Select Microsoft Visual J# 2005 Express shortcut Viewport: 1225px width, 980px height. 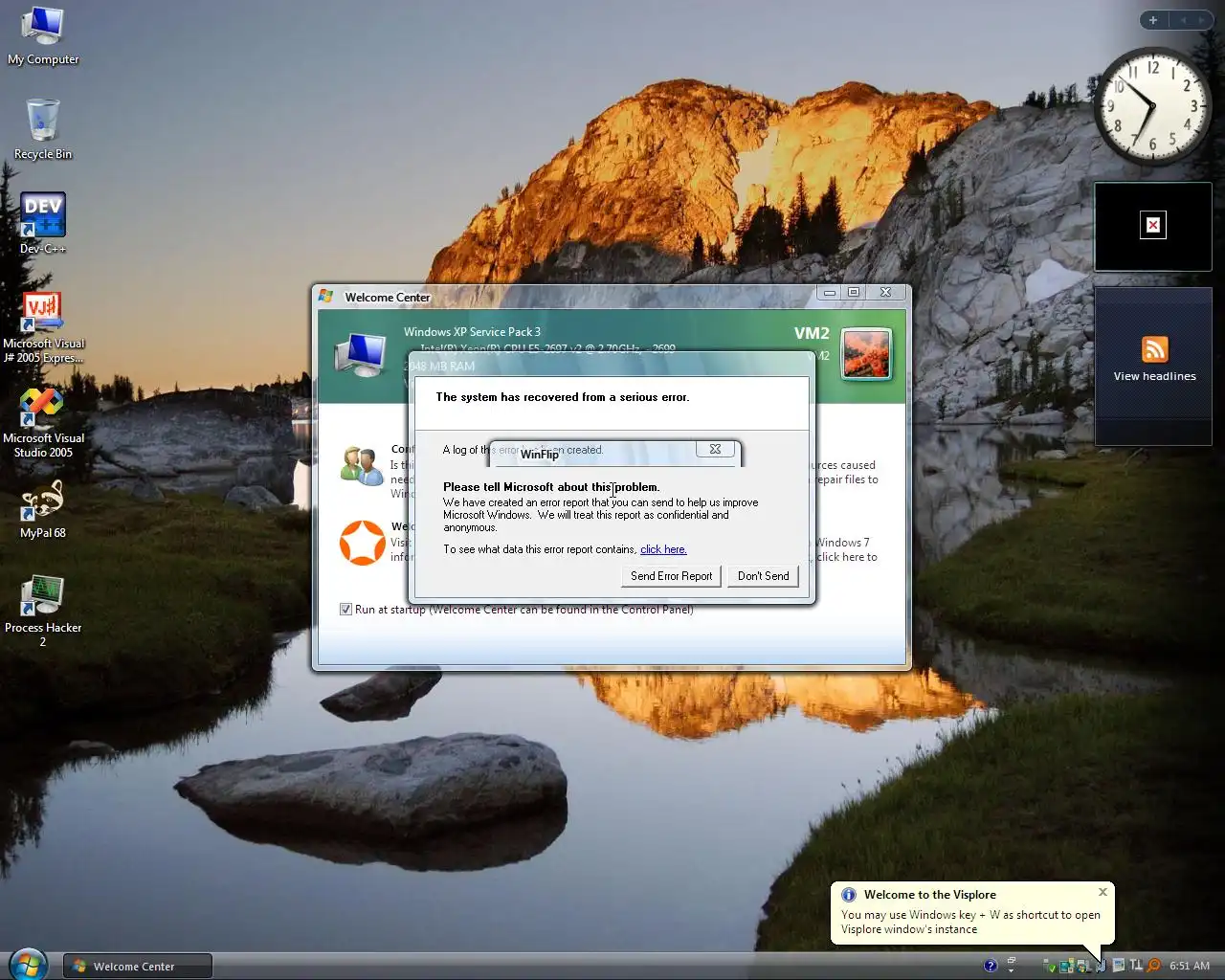tap(43, 327)
